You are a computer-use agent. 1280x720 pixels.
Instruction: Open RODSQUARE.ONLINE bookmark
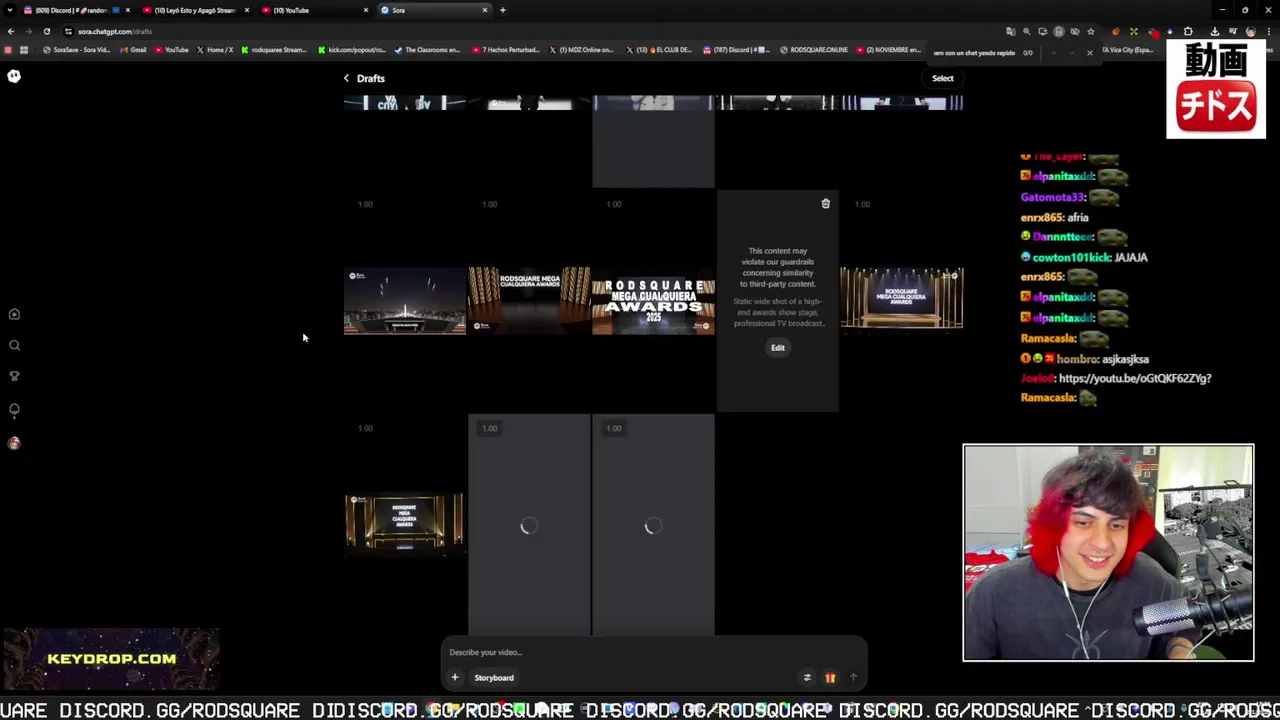(x=814, y=50)
